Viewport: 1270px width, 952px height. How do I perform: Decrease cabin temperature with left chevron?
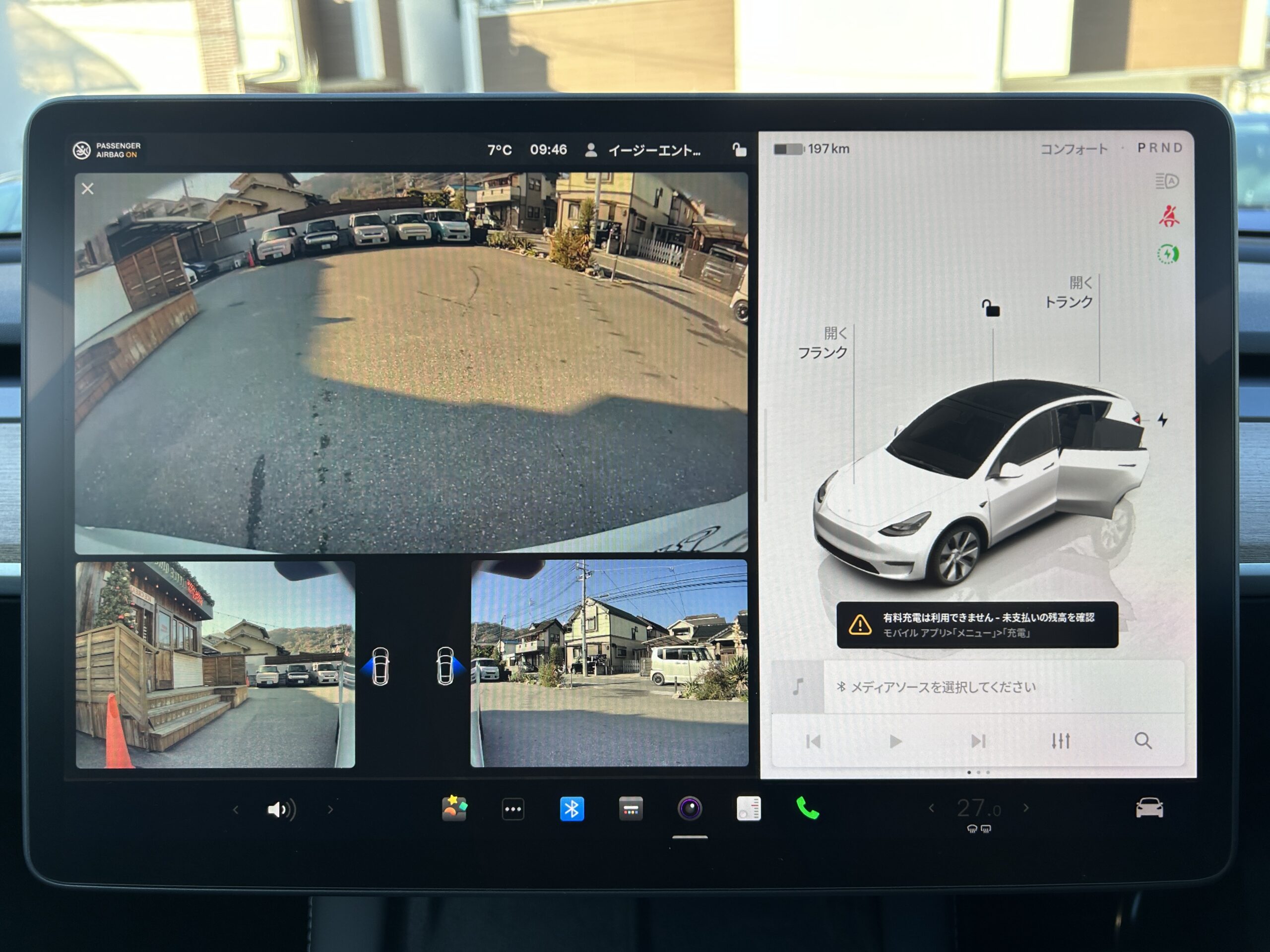point(931,808)
